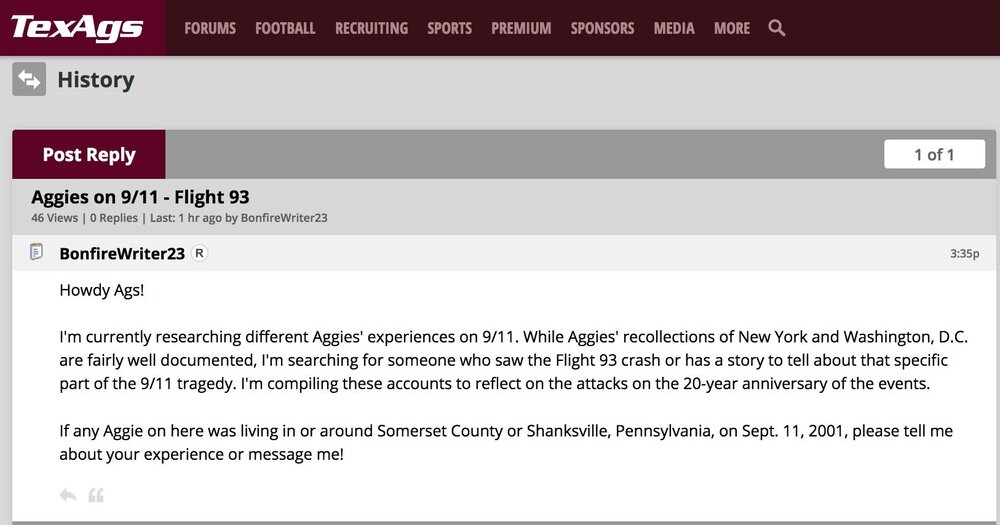Image resolution: width=1000 pixels, height=525 pixels.
Task: Click the TexAgs logo
Action: click(77, 28)
